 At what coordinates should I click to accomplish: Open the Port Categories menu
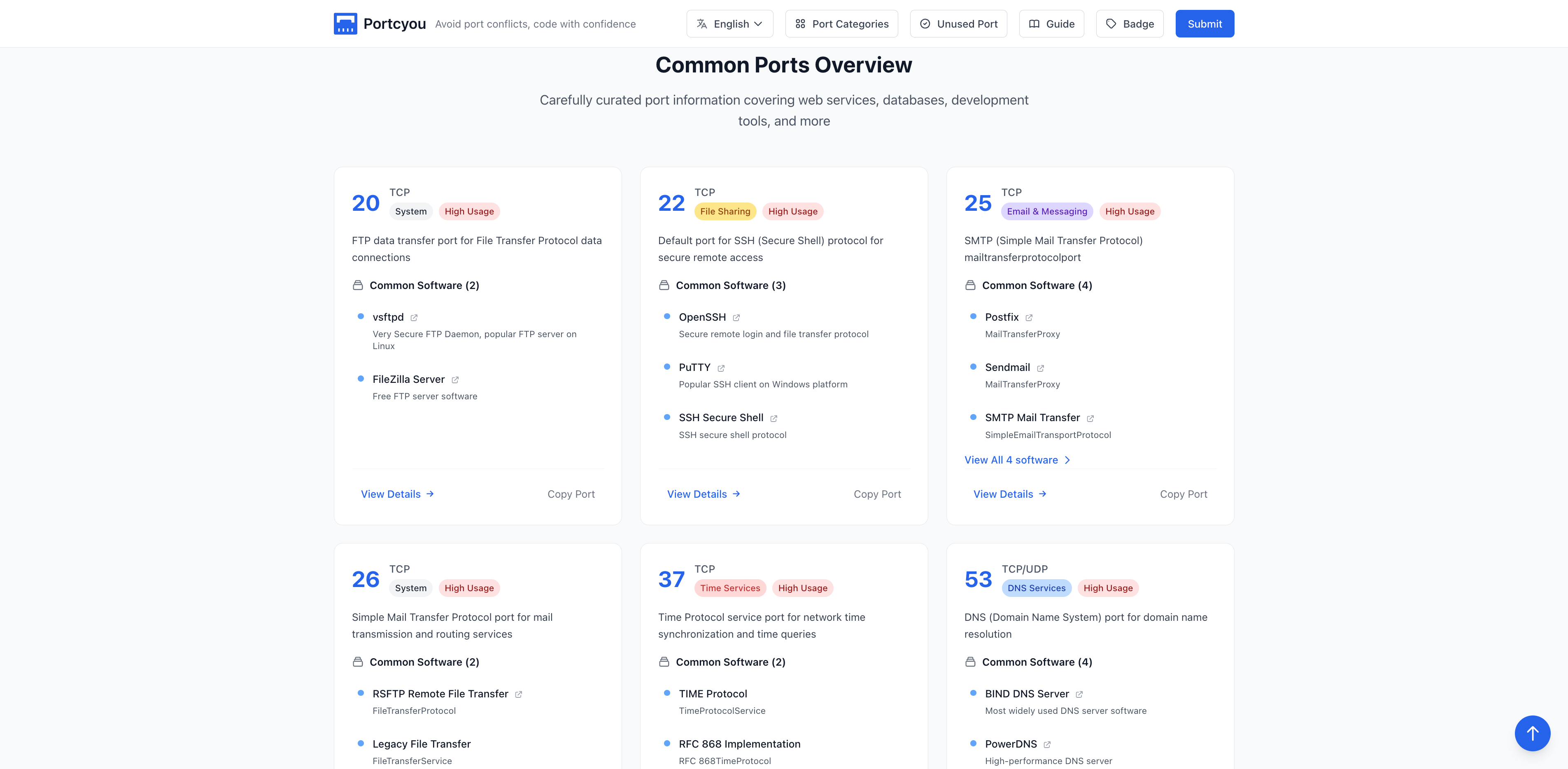tap(841, 24)
